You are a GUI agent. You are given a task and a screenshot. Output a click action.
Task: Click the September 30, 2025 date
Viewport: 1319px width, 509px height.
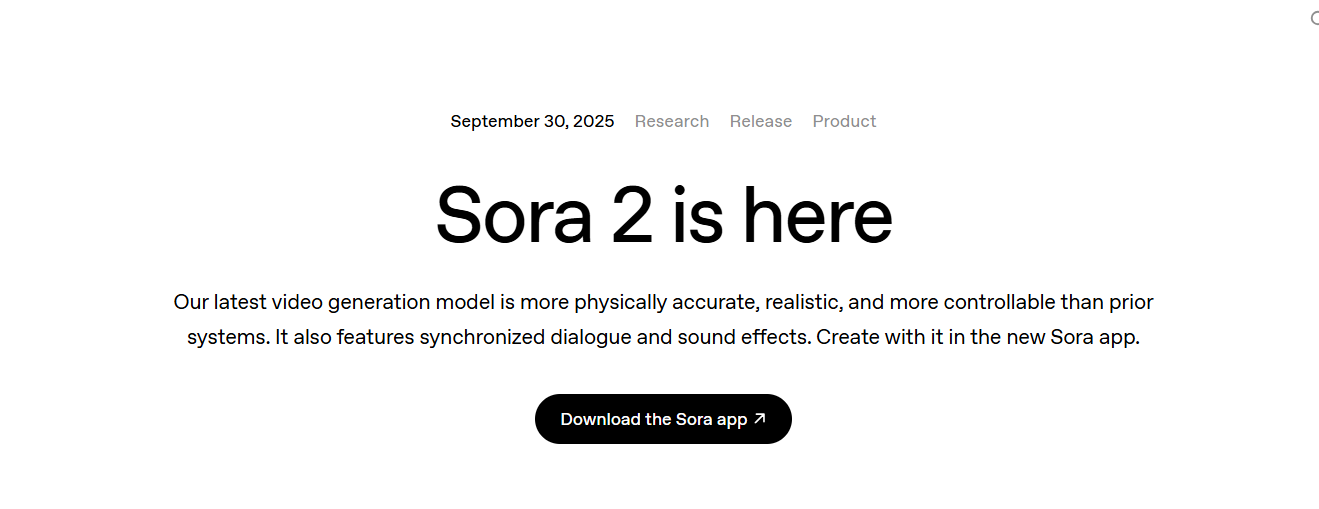[x=532, y=121]
